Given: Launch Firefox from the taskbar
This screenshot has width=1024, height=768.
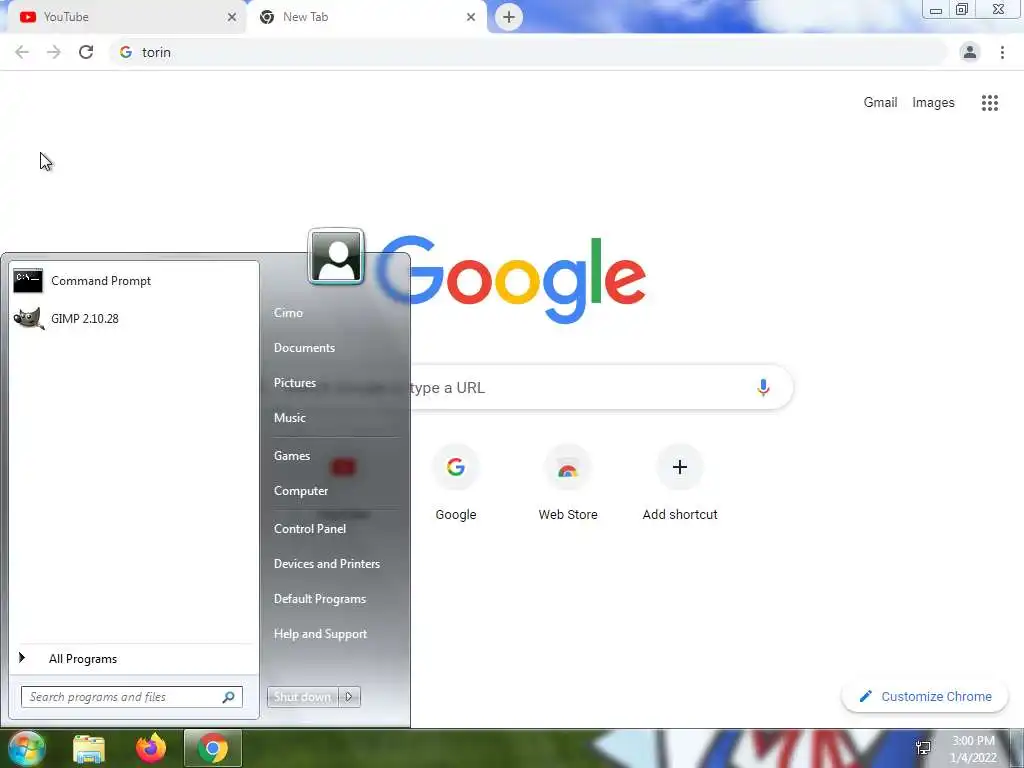Looking at the screenshot, I should pos(151,748).
